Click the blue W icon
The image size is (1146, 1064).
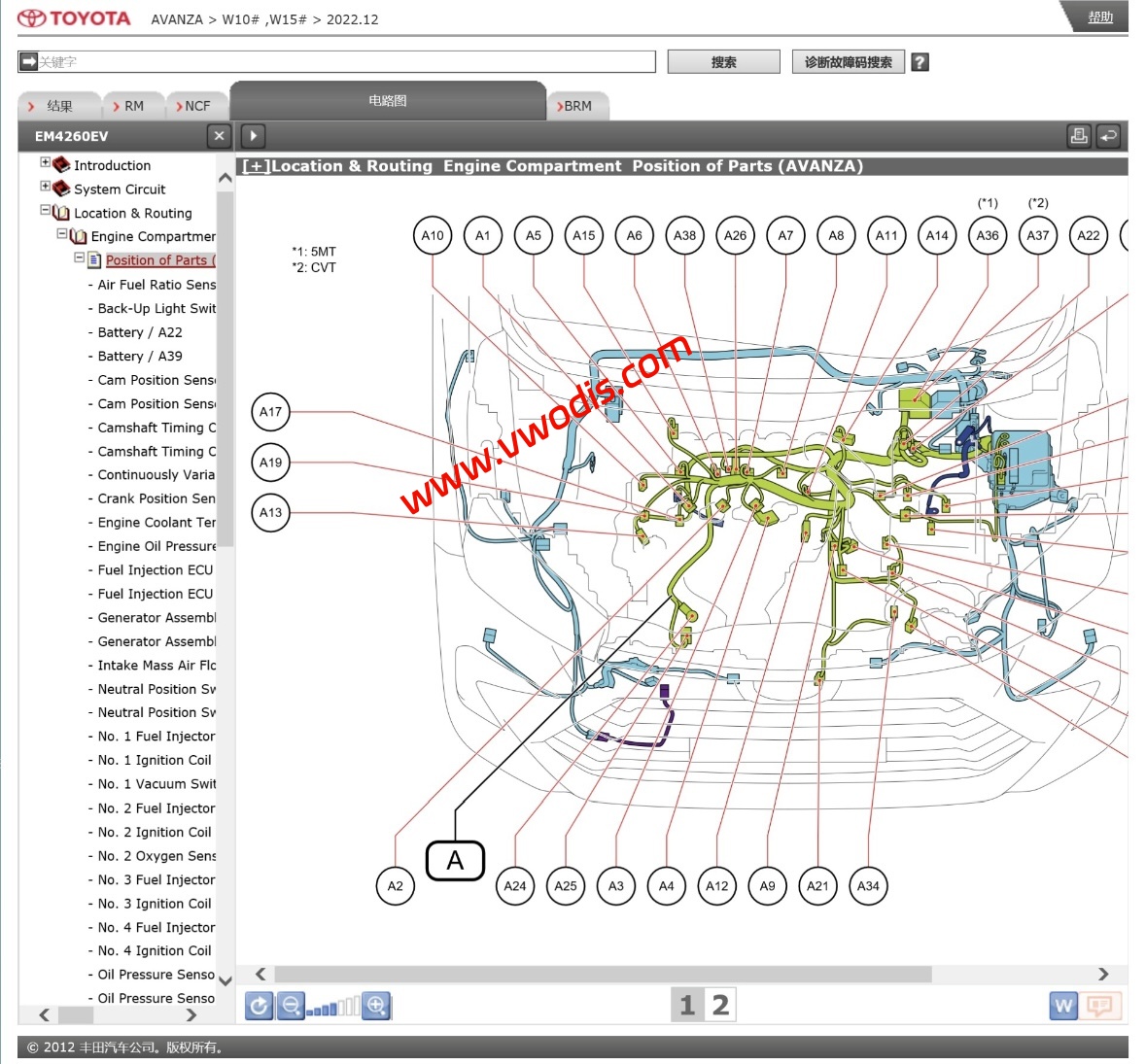(x=1064, y=1006)
